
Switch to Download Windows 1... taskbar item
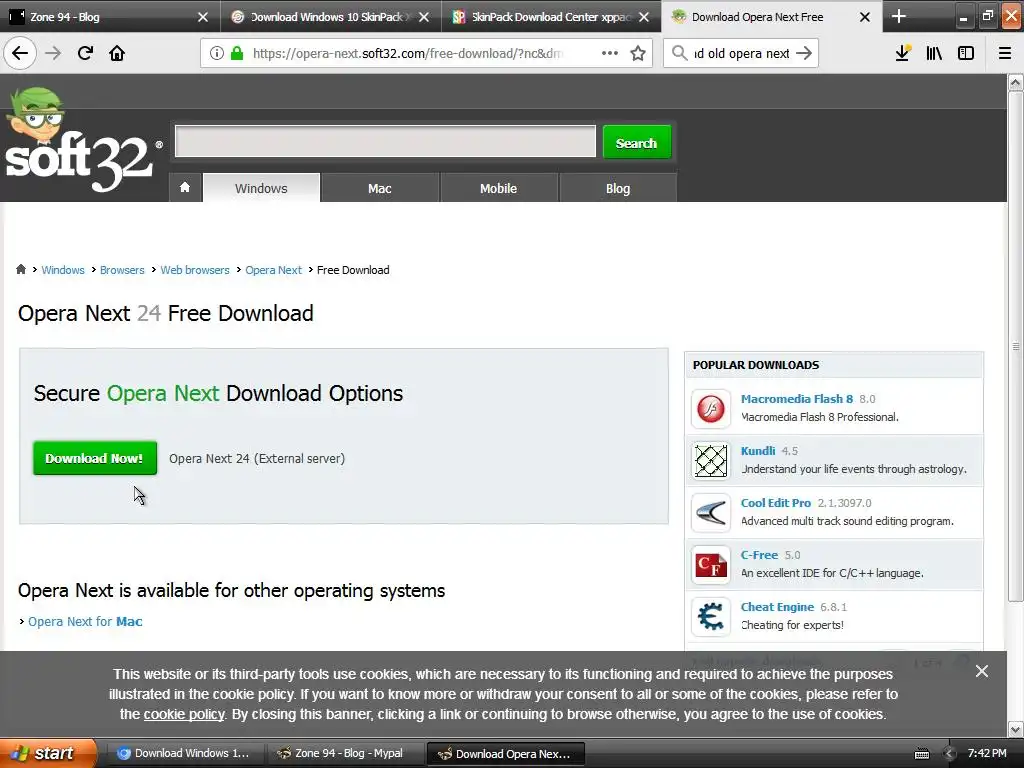click(184, 753)
